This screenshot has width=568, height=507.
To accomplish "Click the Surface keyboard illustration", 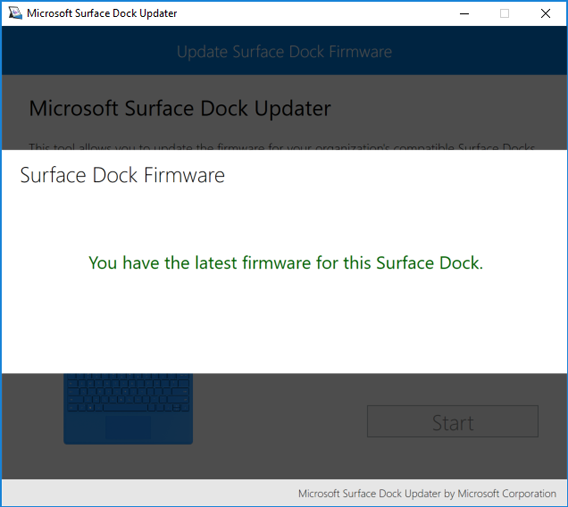I will (x=128, y=408).
